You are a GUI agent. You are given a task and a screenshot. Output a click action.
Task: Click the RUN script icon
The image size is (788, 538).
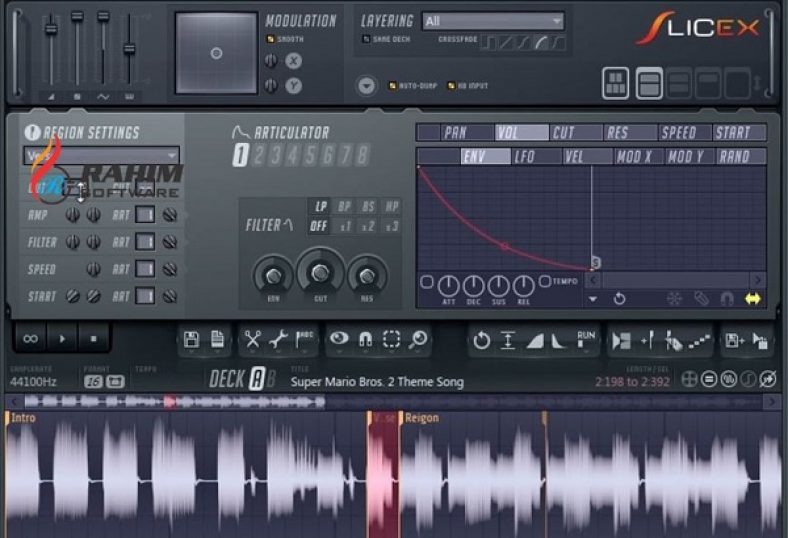click(586, 340)
